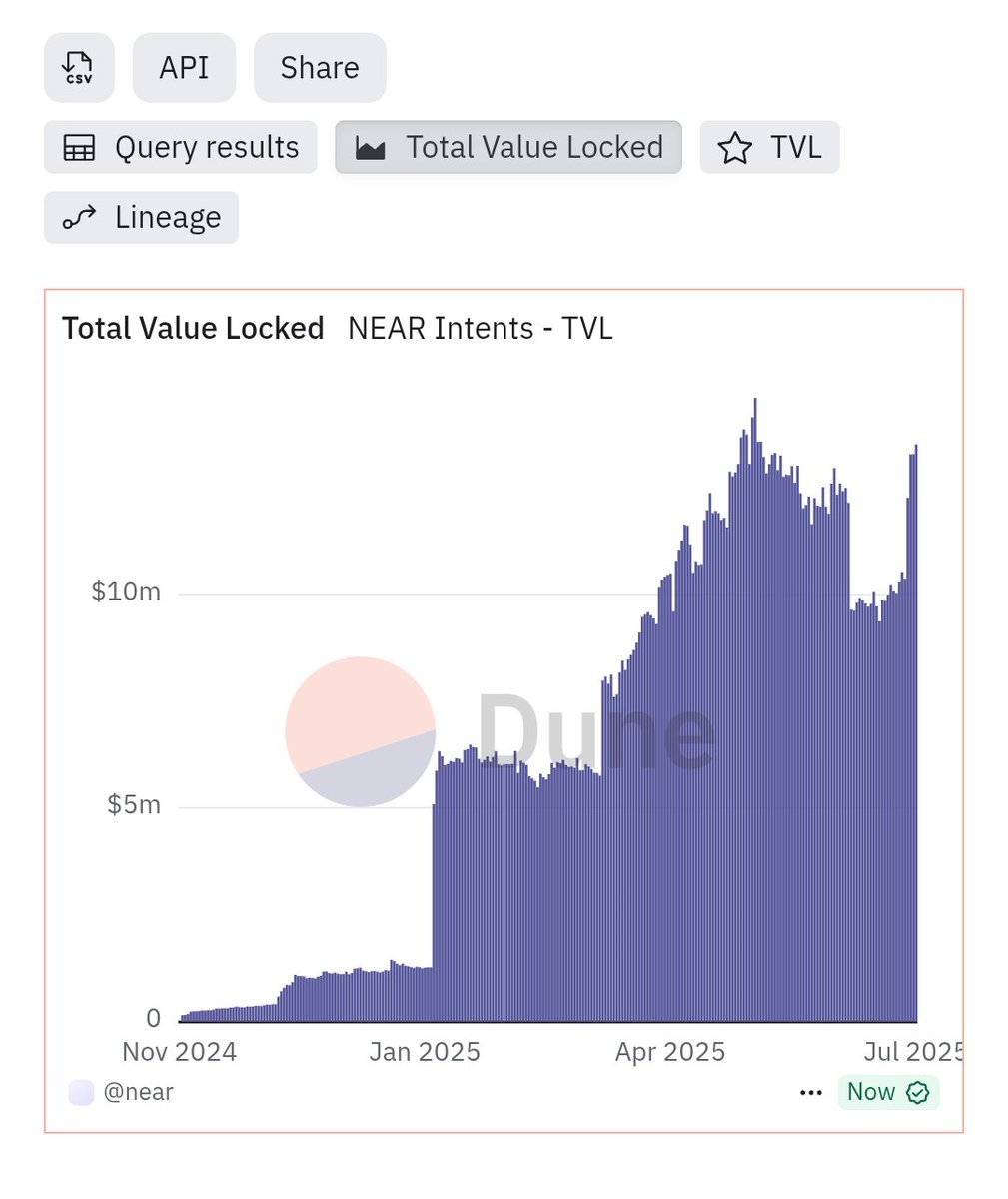Open the TVL star tab
The image size is (1008, 1199).
click(769, 147)
